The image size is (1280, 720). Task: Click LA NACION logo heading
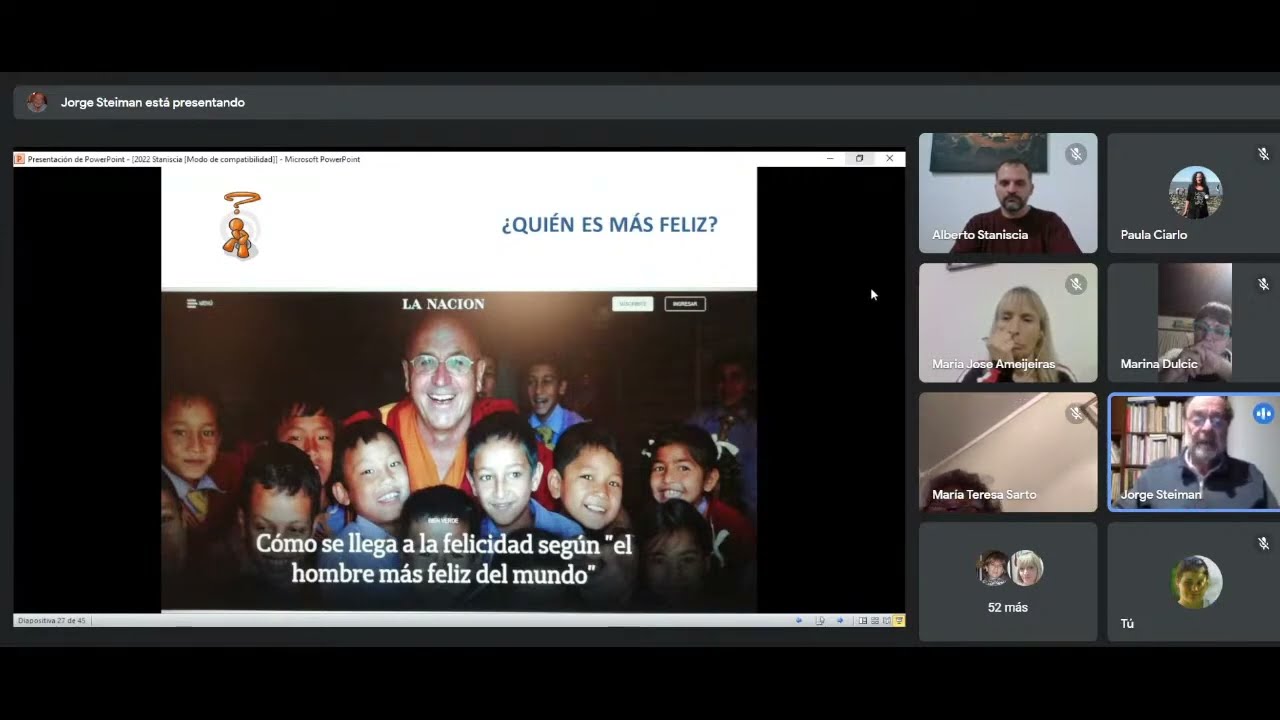click(443, 304)
